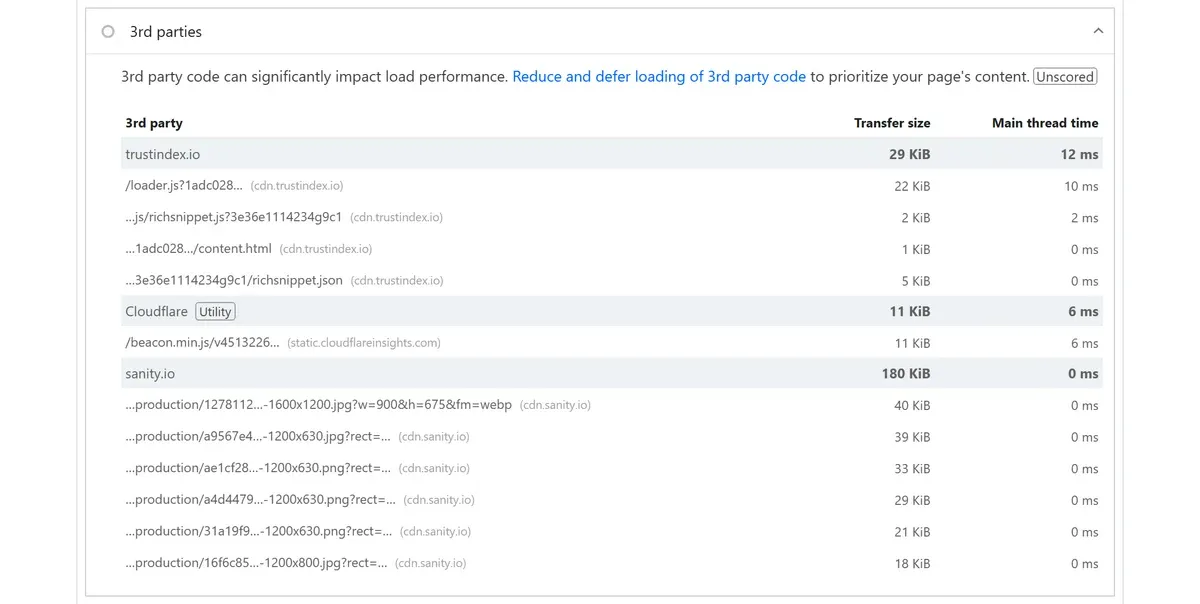Collapse the 3rd parties audit chevron

click(x=1098, y=32)
